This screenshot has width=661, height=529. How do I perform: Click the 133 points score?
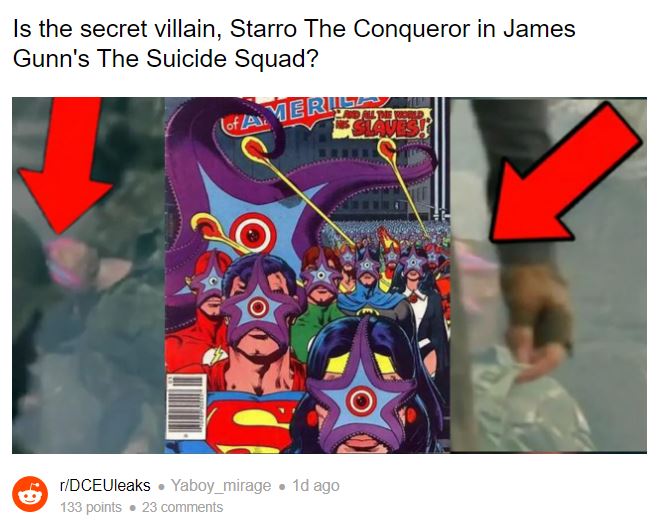tap(91, 507)
